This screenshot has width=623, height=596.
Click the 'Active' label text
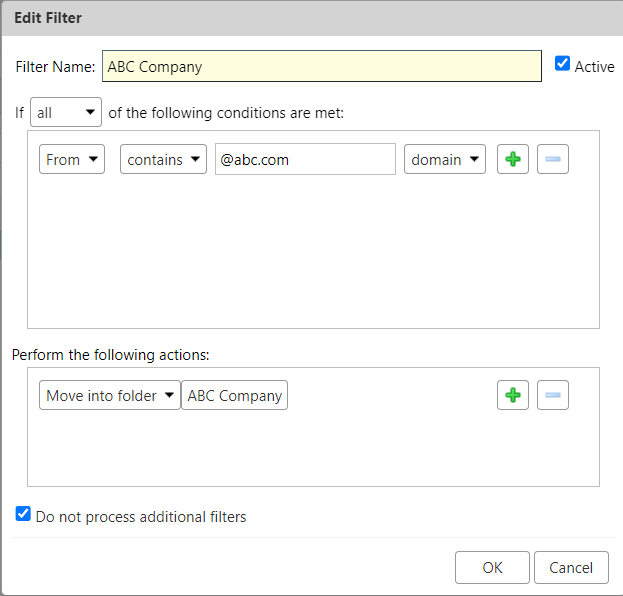[x=594, y=66]
